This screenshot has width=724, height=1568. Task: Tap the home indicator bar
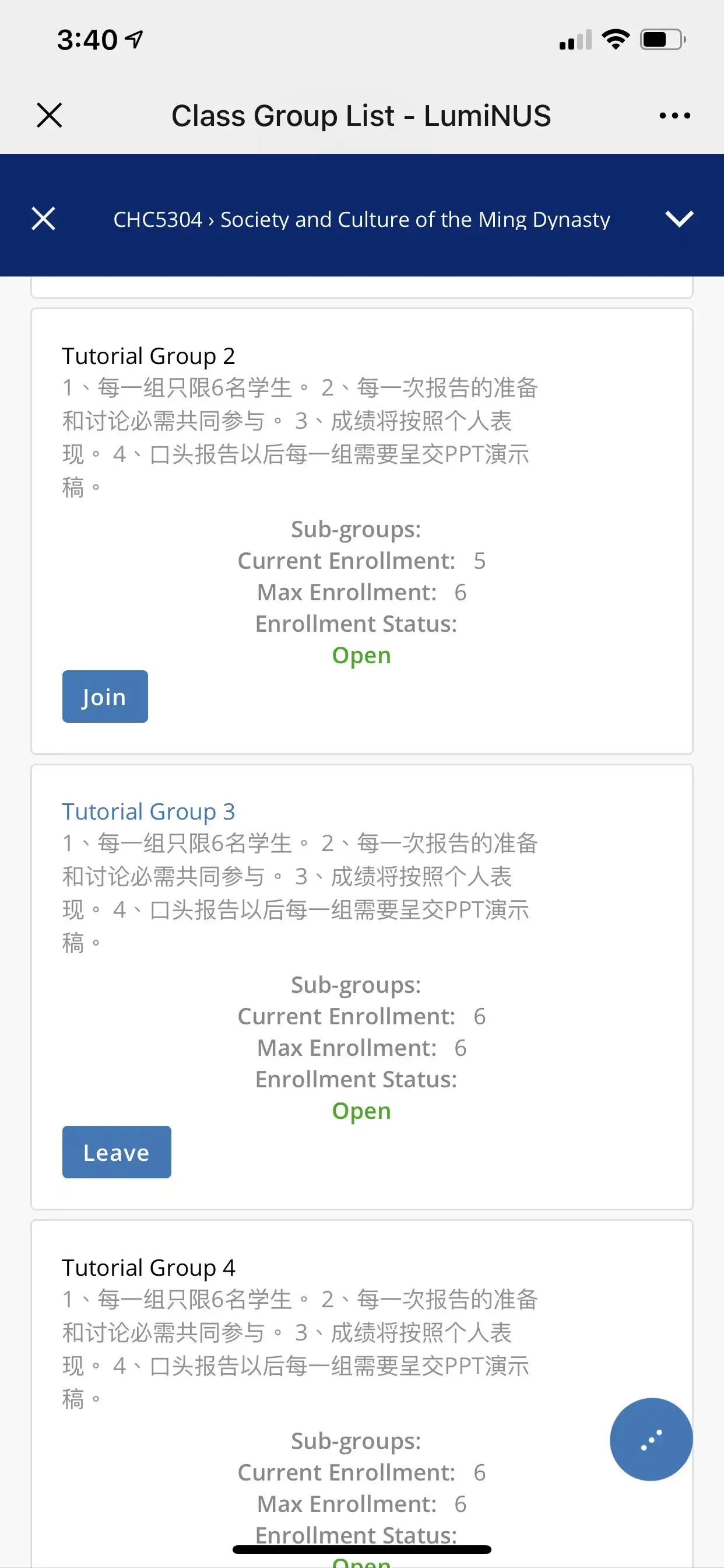(361, 1549)
